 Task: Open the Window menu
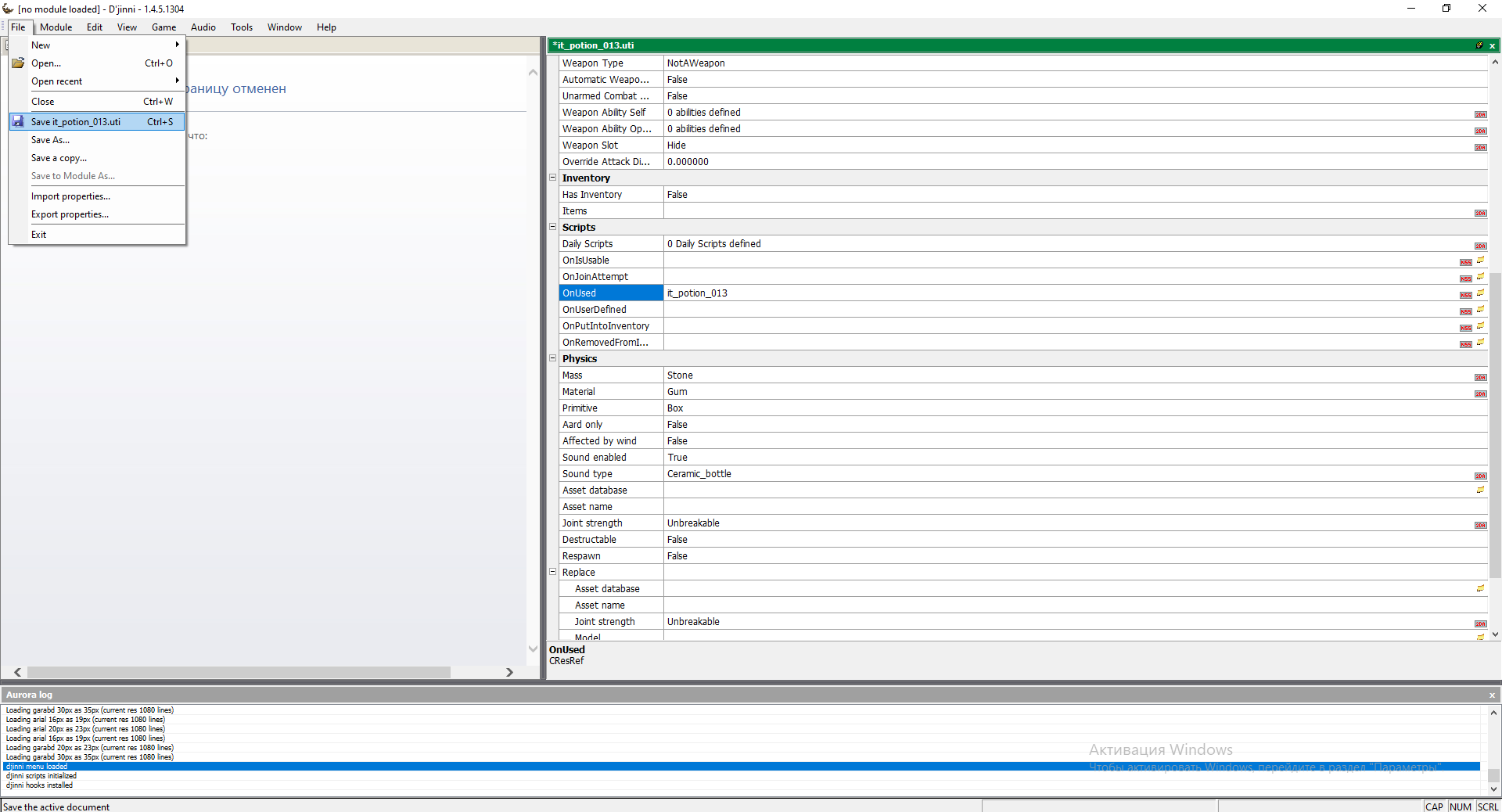(x=285, y=27)
